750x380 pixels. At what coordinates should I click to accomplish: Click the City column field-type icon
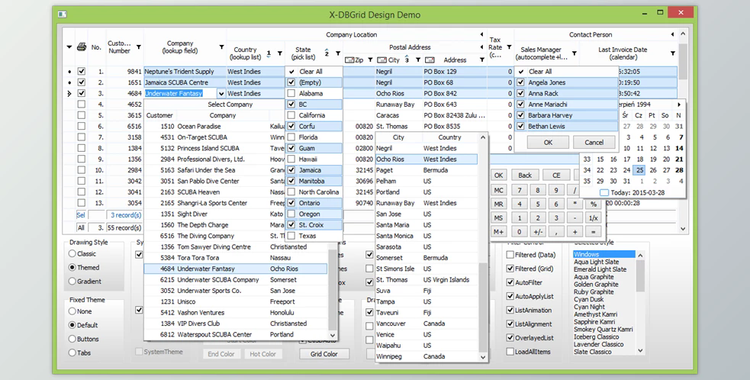(x=382, y=60)
